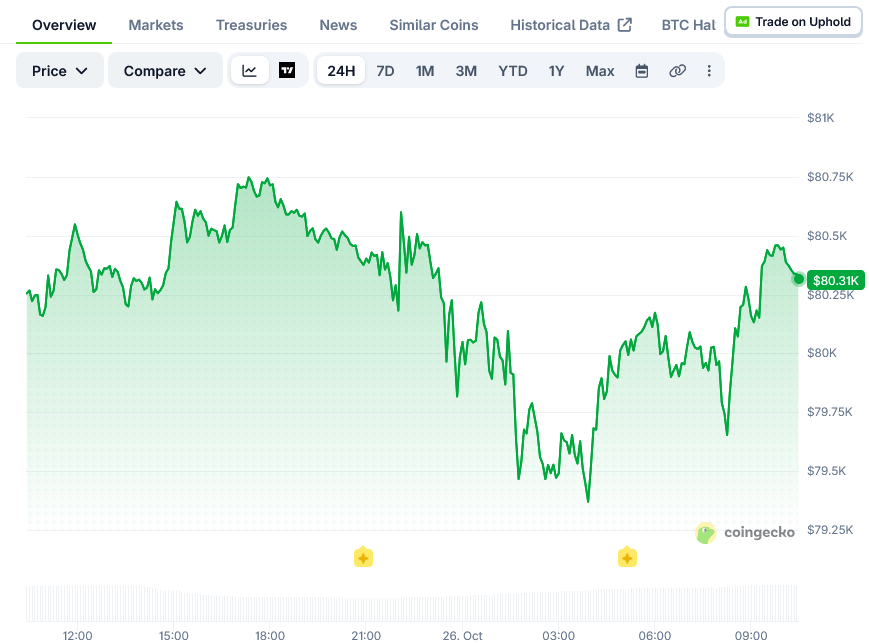Viewport: 869px width, 643px height.
Task: Open the partially visible BTC Hal tab
Action: click(688, 25)
